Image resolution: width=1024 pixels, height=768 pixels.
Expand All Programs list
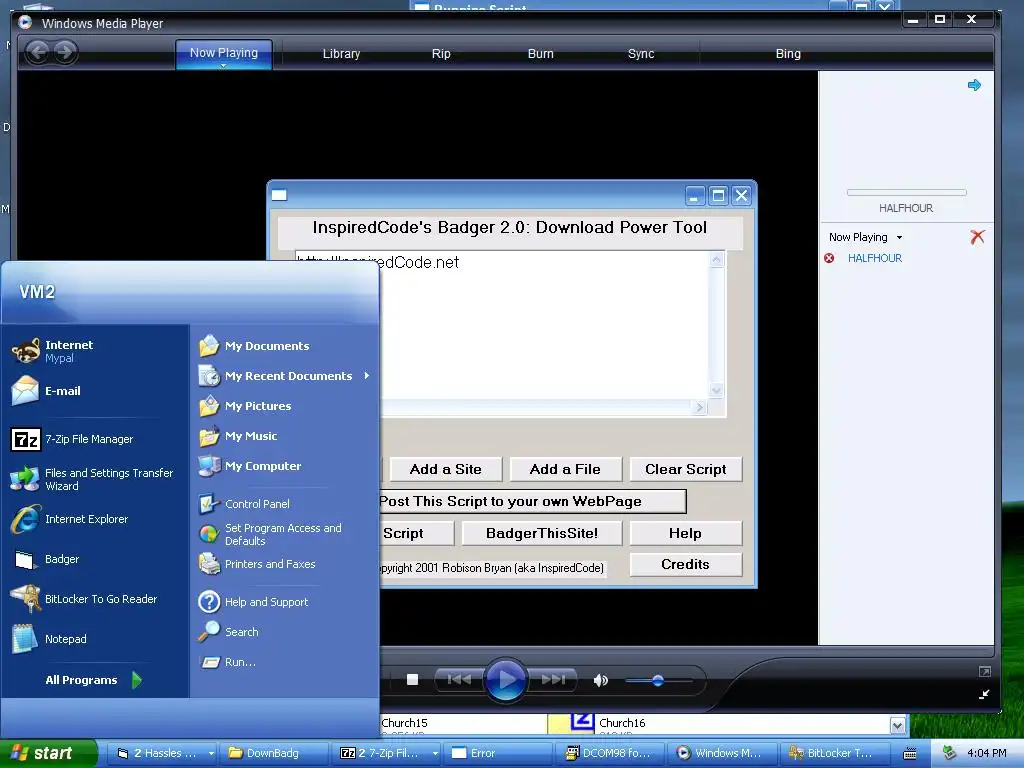93,680
